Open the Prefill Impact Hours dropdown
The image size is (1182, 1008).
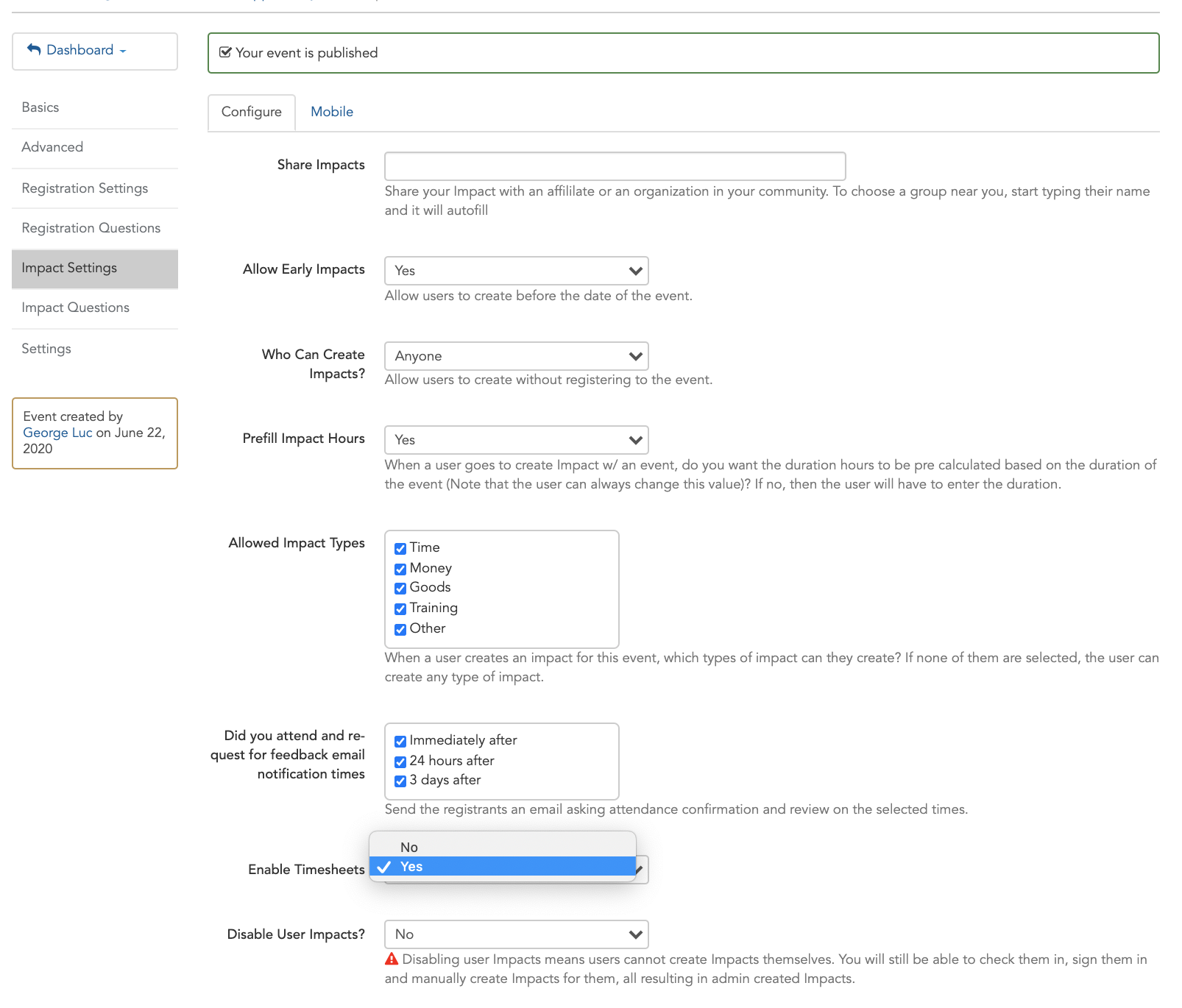pyautogui.click(x=517, y=440)
